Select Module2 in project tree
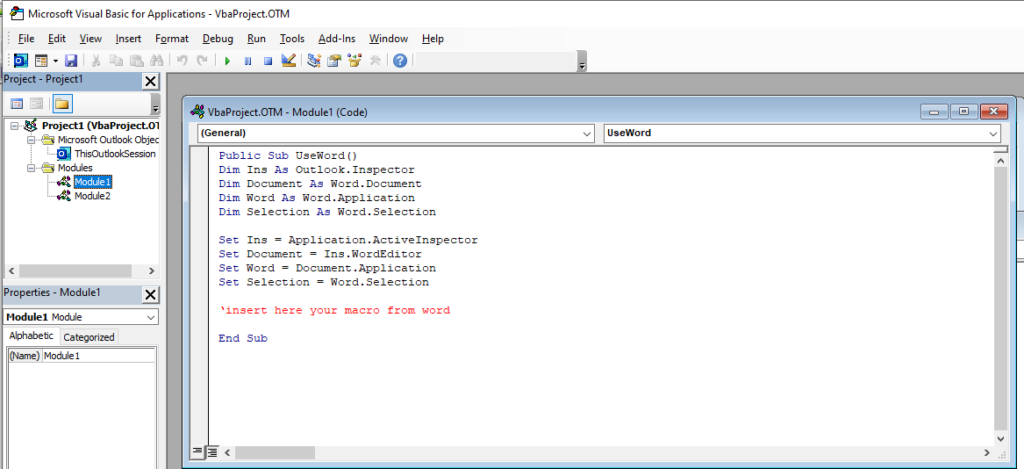 coord(93,196)
